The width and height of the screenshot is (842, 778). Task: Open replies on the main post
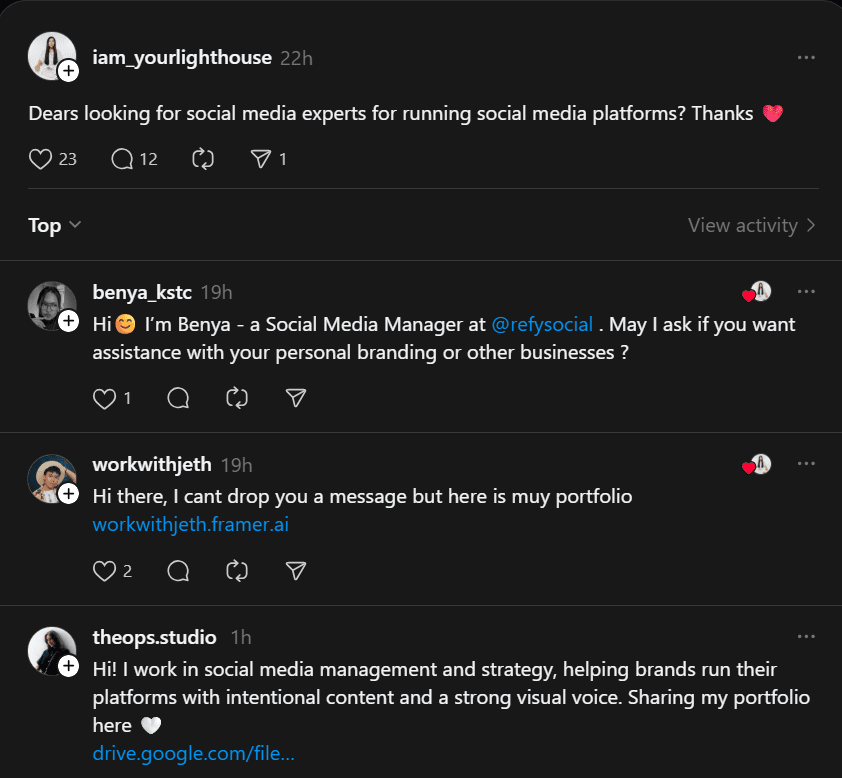(x=123, y=159)
